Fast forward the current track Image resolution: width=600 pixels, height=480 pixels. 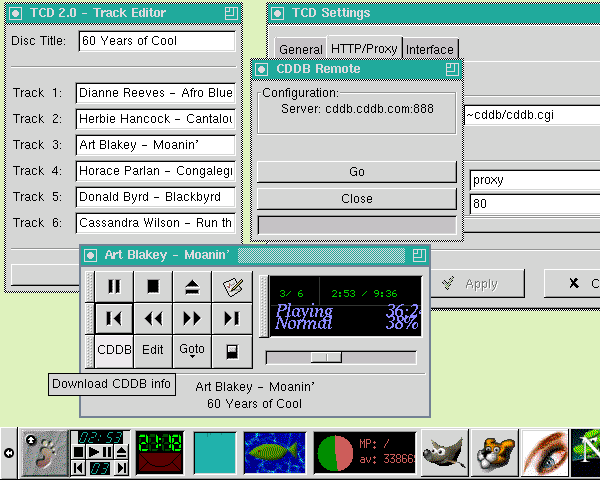(192, 319)
